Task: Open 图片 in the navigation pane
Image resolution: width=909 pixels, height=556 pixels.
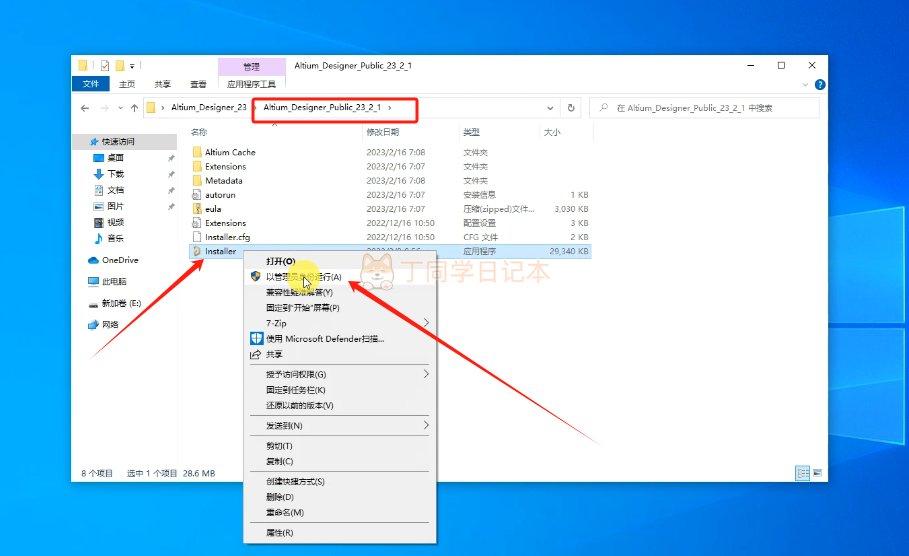Action: coord(115,206)
